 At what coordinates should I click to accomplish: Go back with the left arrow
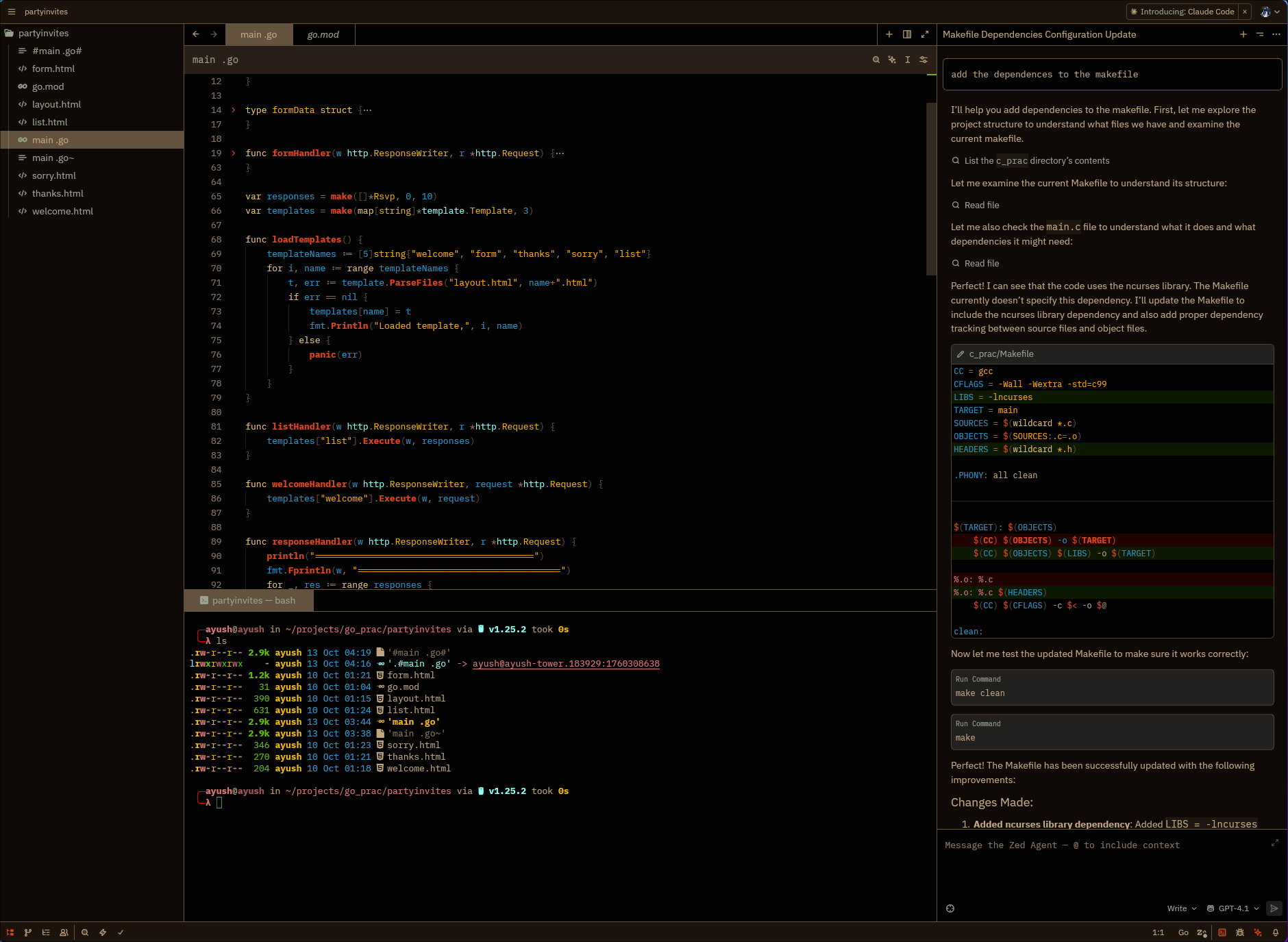[196, 34]
